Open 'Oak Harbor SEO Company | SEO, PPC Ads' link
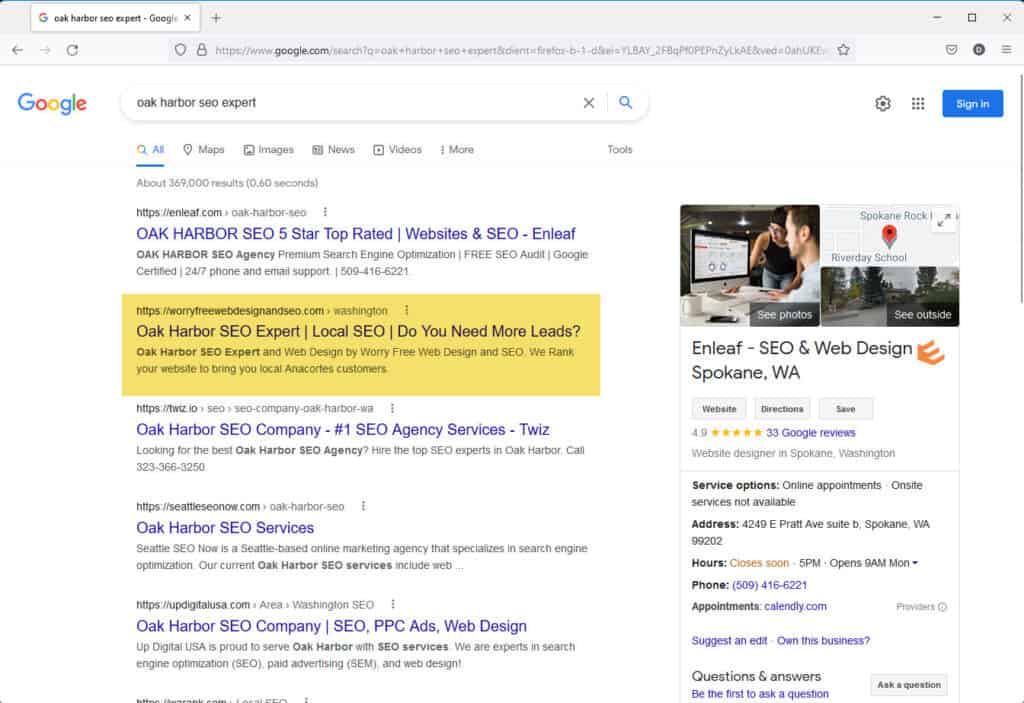Screen dimensions: 1024x703 pyautogui.click(x=332, y=626)
